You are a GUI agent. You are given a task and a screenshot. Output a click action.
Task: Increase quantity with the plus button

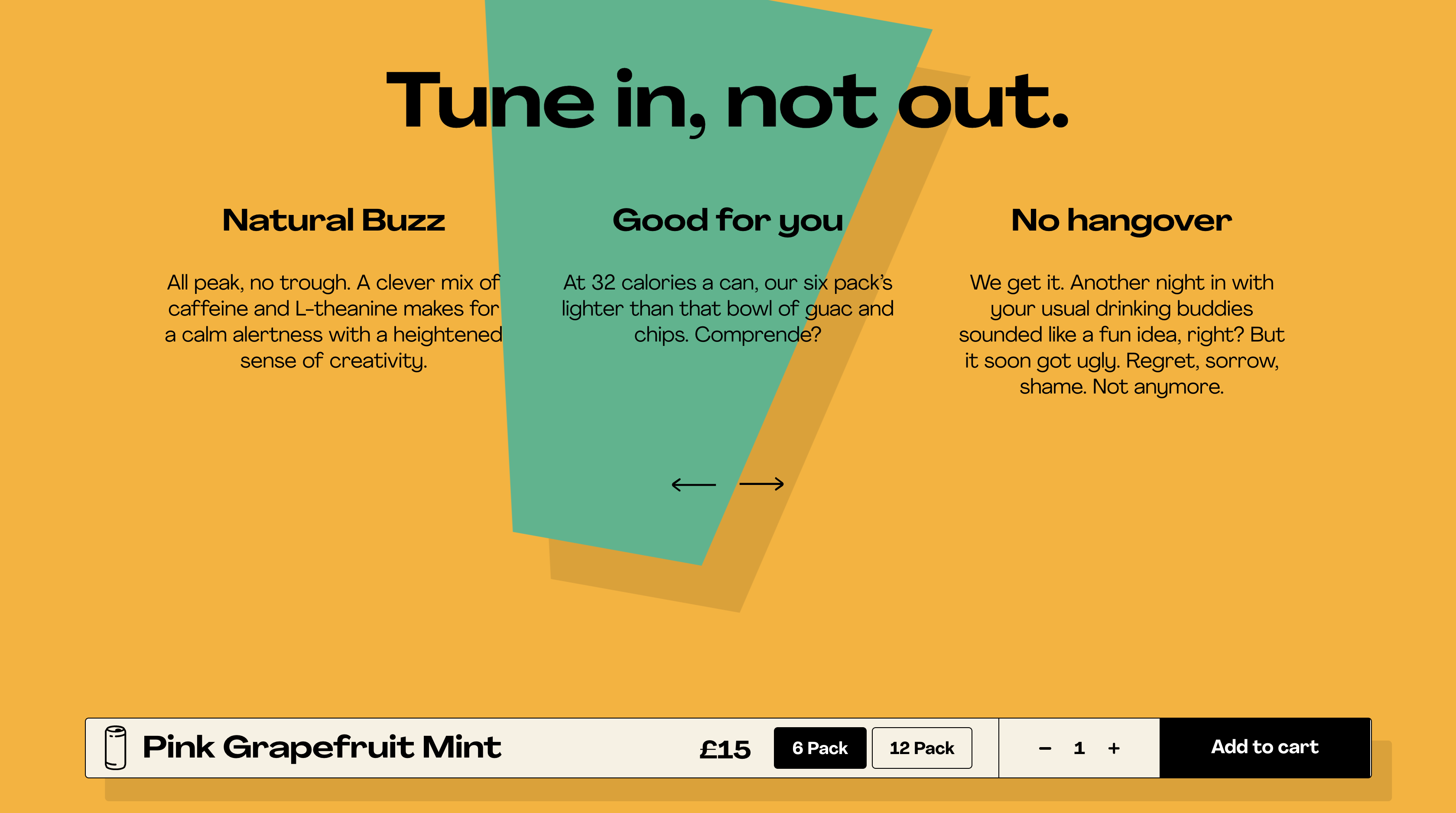[1114, 748]
